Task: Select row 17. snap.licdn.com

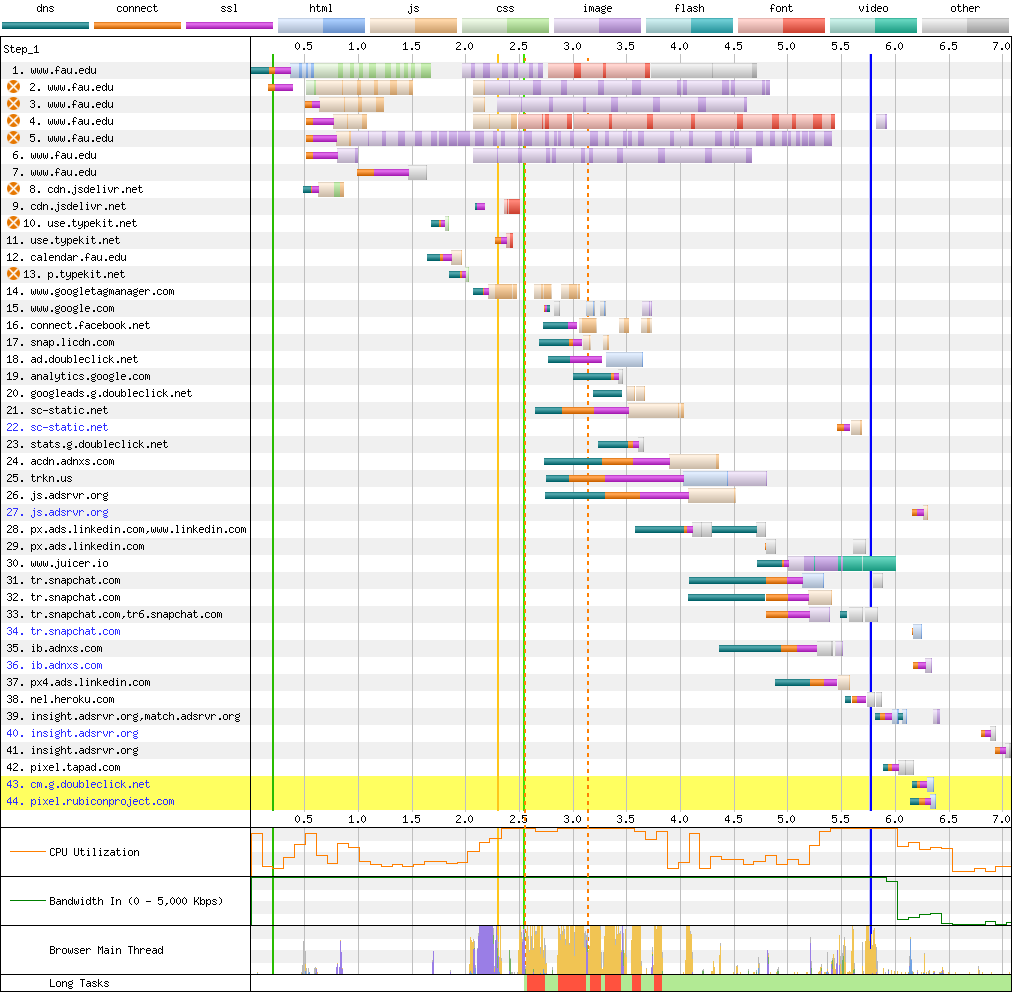Action: click(x=60, y=342)
